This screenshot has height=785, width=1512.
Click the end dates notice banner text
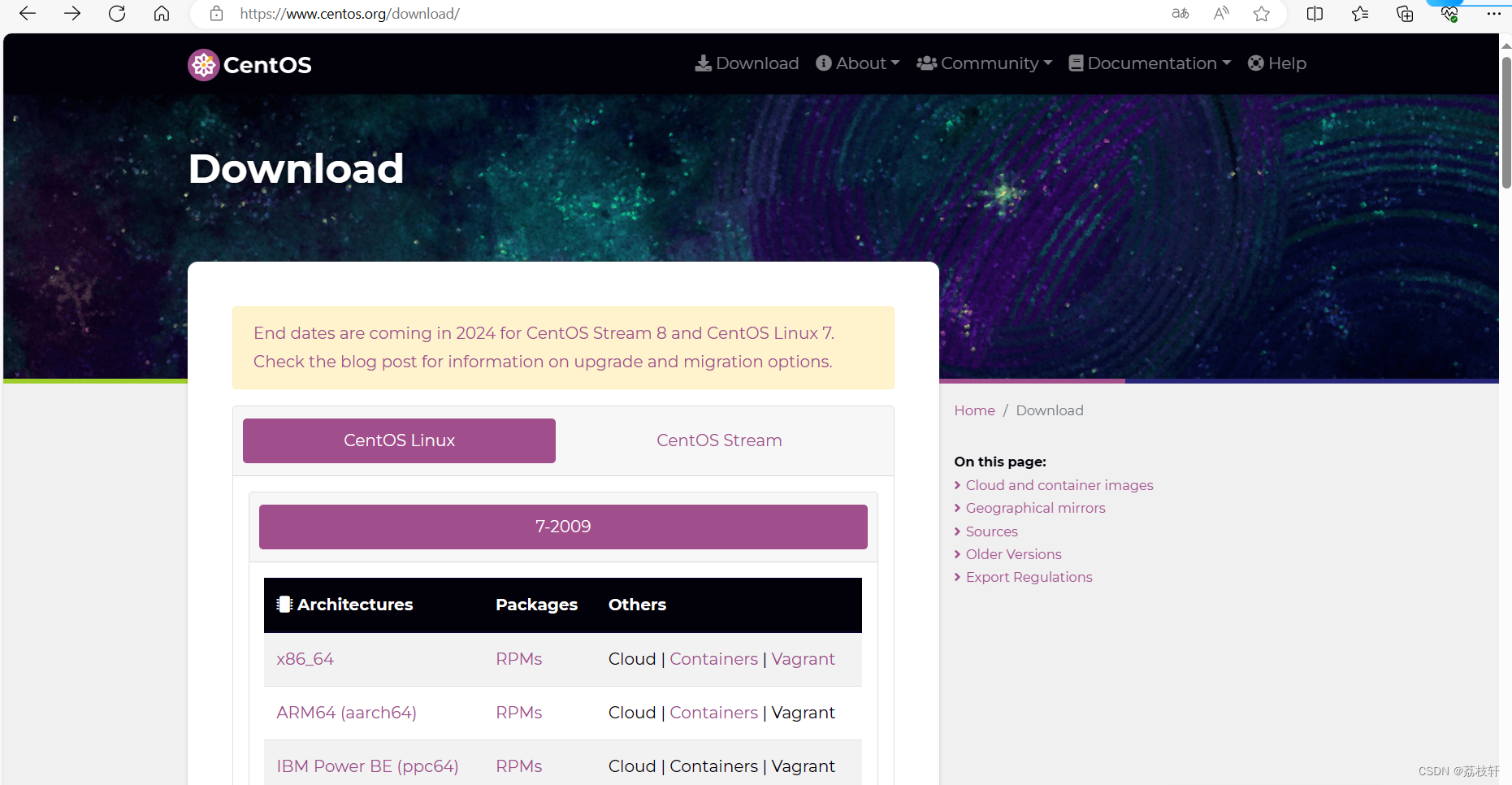(544, 347)
